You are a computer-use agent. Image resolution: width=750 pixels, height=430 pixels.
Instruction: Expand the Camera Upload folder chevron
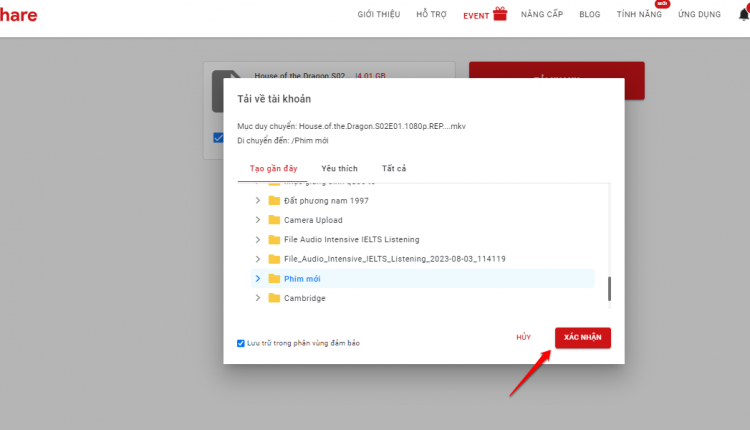pyautogui.click(x=258, y=220)
